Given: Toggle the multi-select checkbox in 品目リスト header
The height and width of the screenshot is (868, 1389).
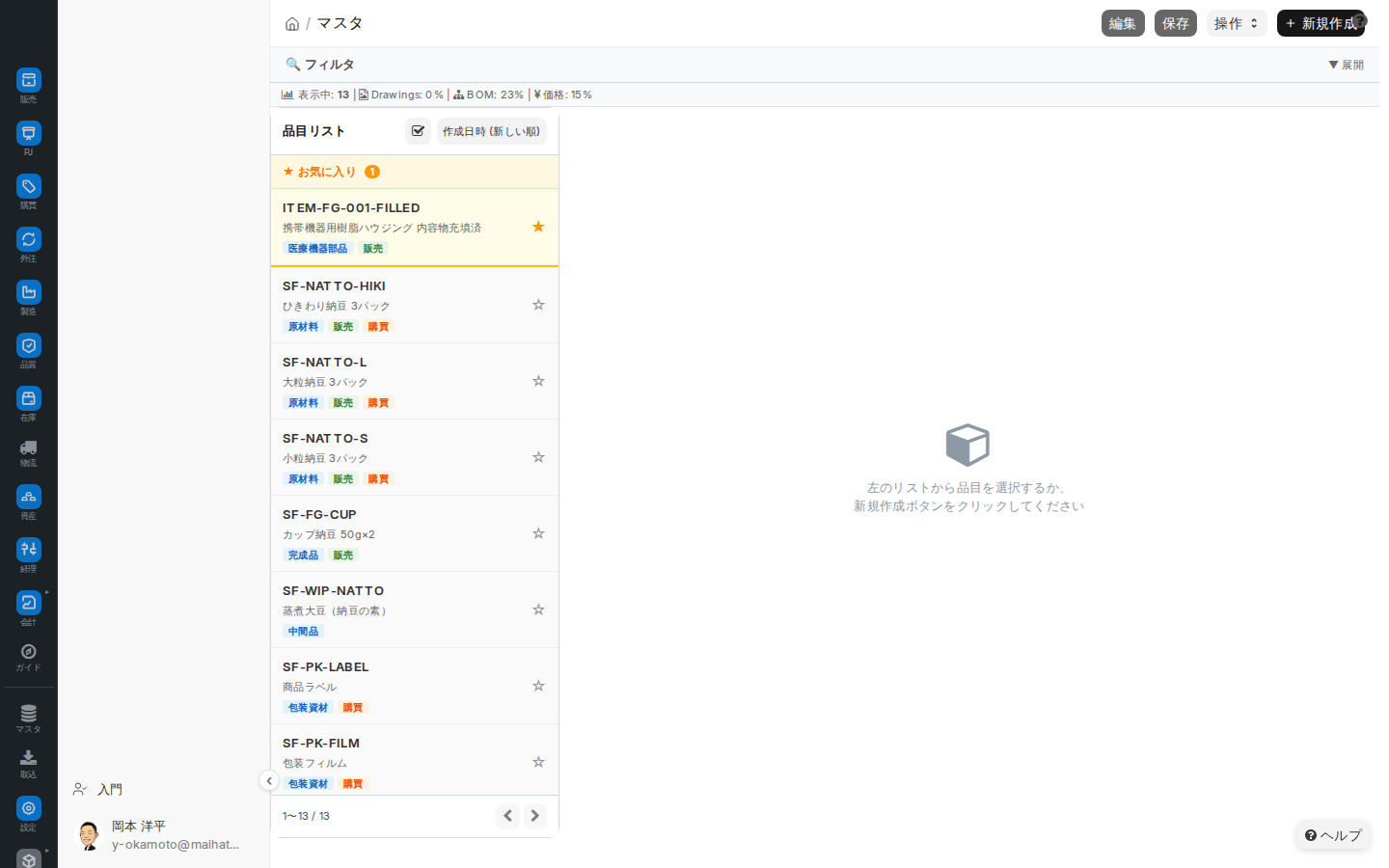Looking at the screenshot, I should pos(418,131).
